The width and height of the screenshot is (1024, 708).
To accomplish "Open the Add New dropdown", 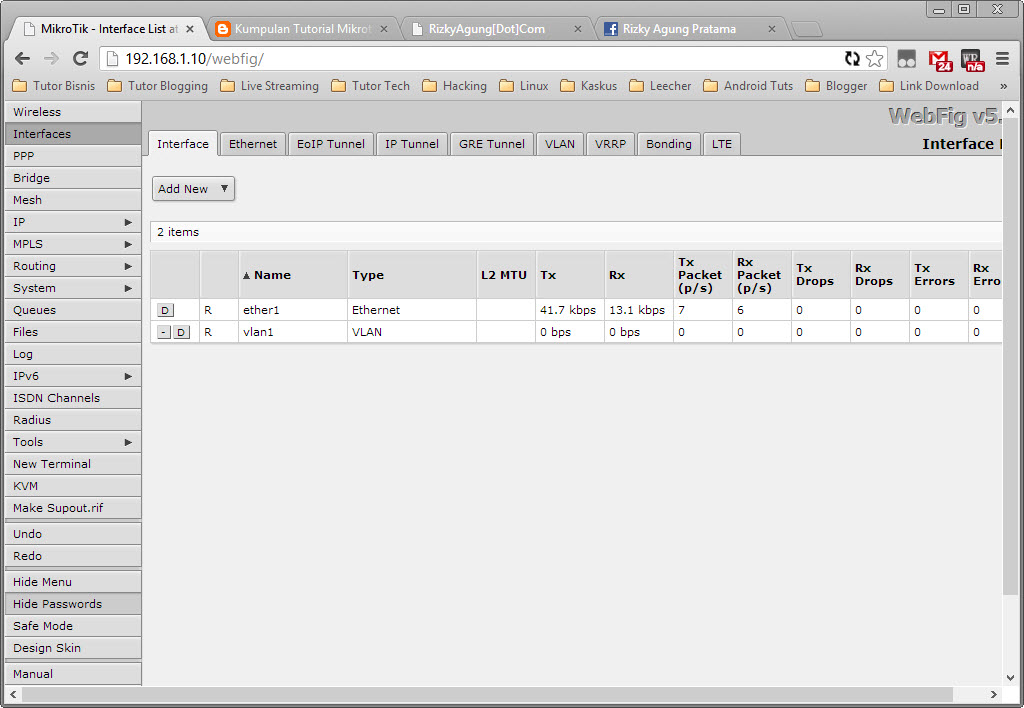I will (193, 189).
